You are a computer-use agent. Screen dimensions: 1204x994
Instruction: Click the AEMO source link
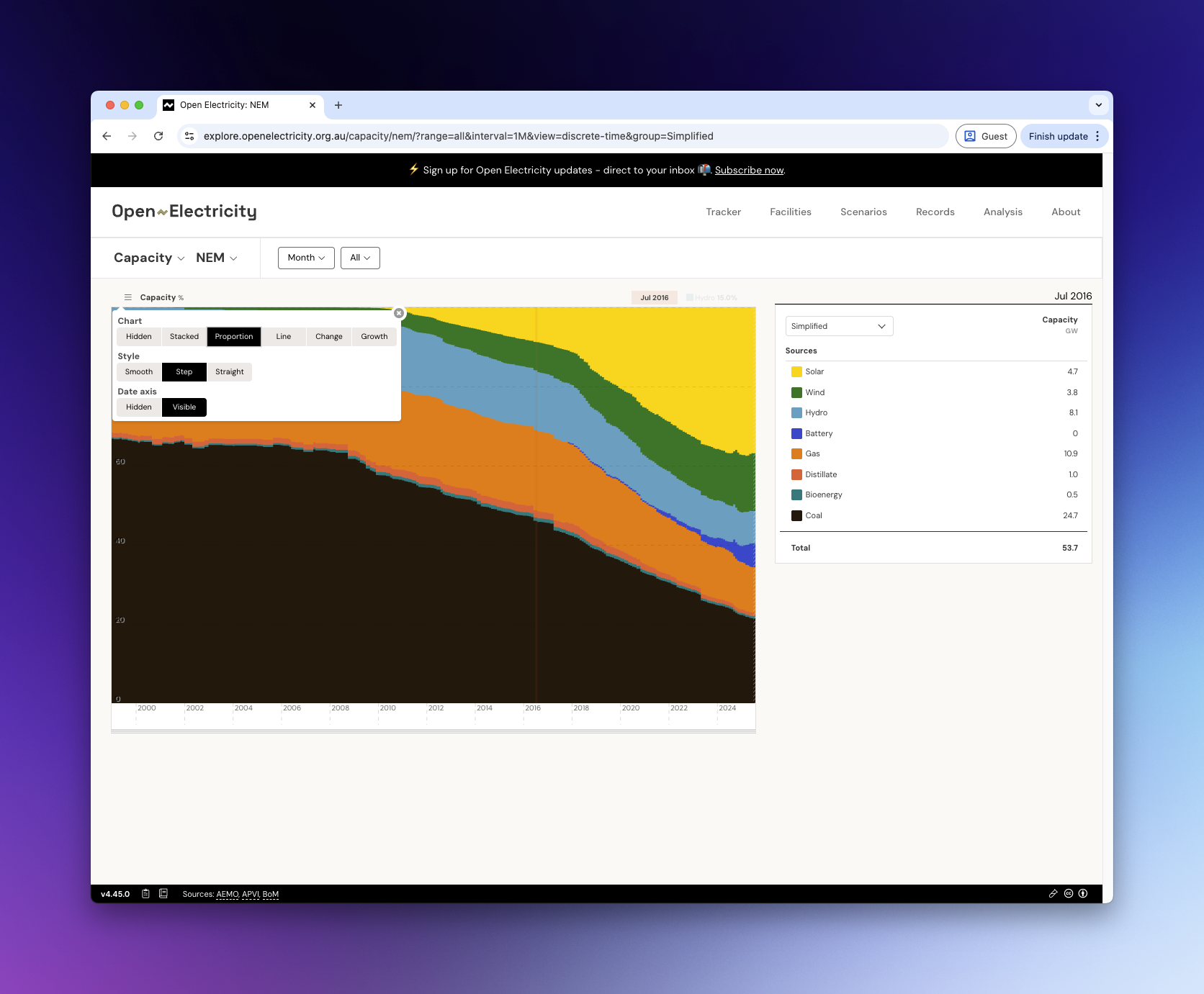click(x=228, y=894)
